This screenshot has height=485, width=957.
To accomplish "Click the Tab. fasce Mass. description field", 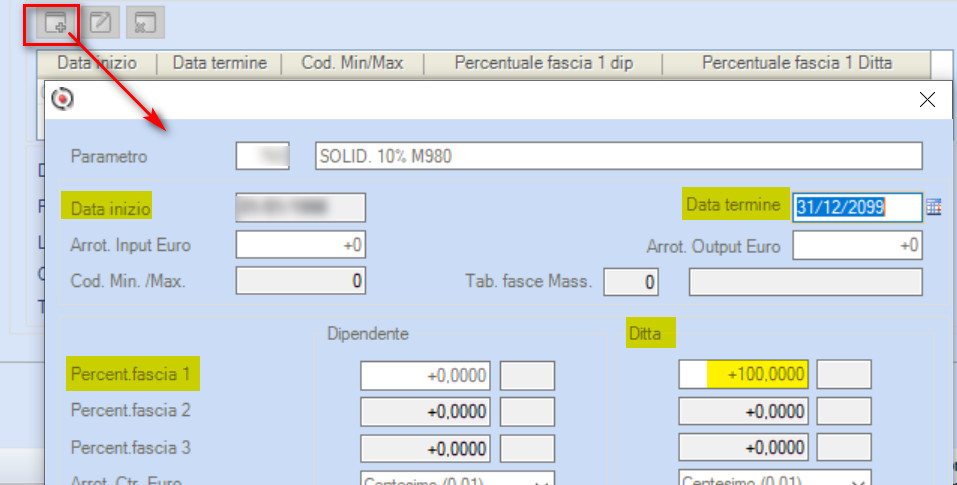I will [x=806, y=282].
